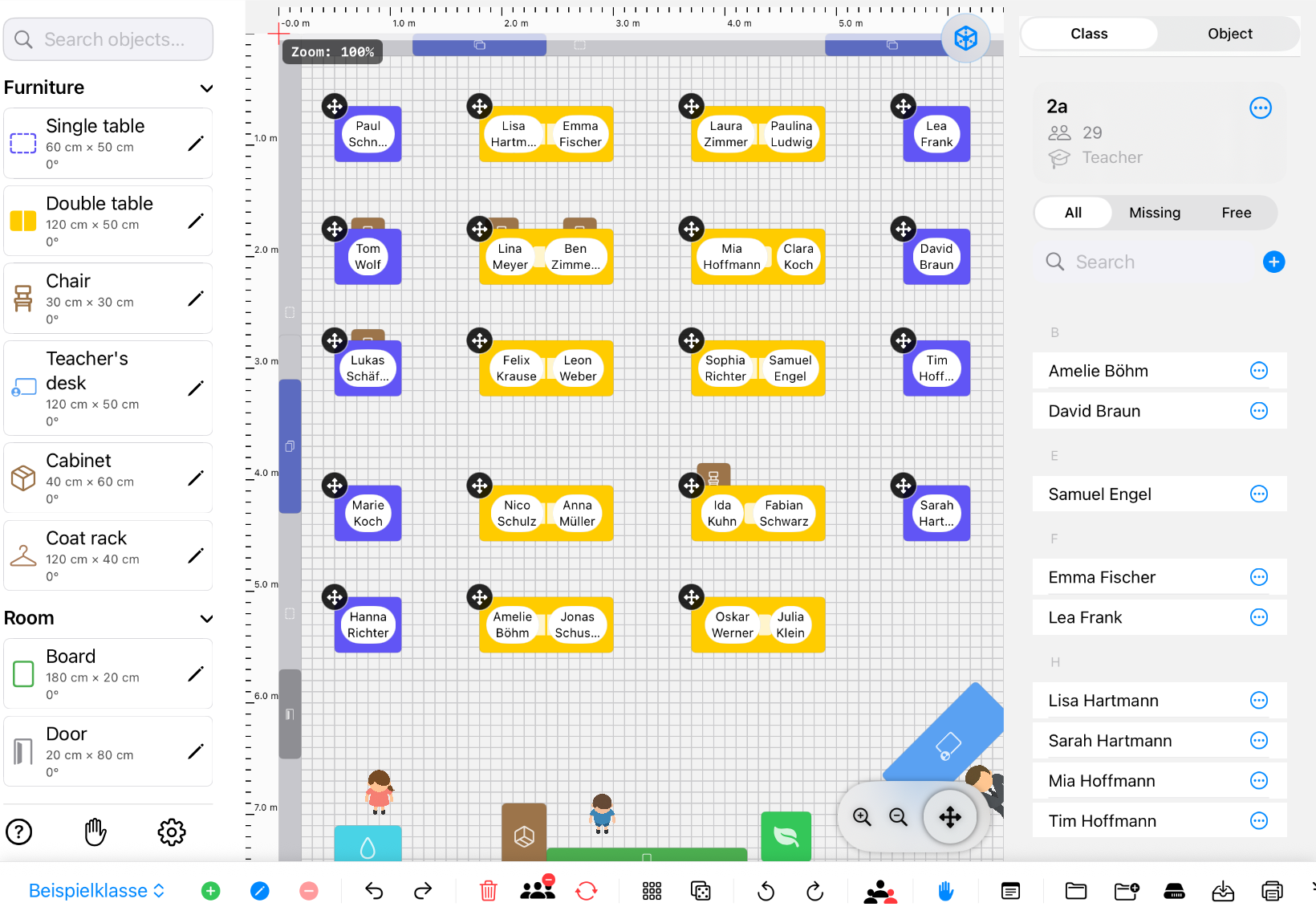Switch to the Class tab
The width and height of the screenshot is (1316, 915).
coord(1089,34)
